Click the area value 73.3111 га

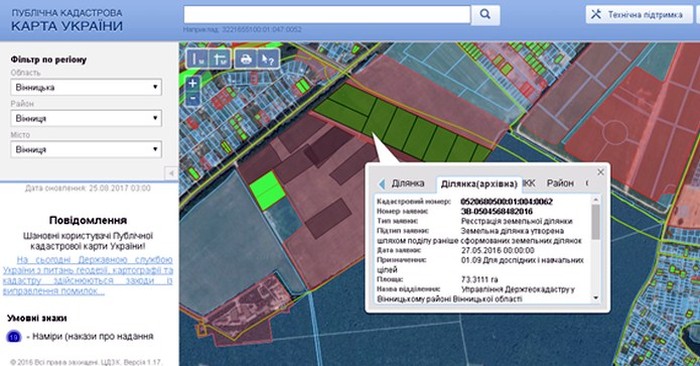[x=479, y=279]
